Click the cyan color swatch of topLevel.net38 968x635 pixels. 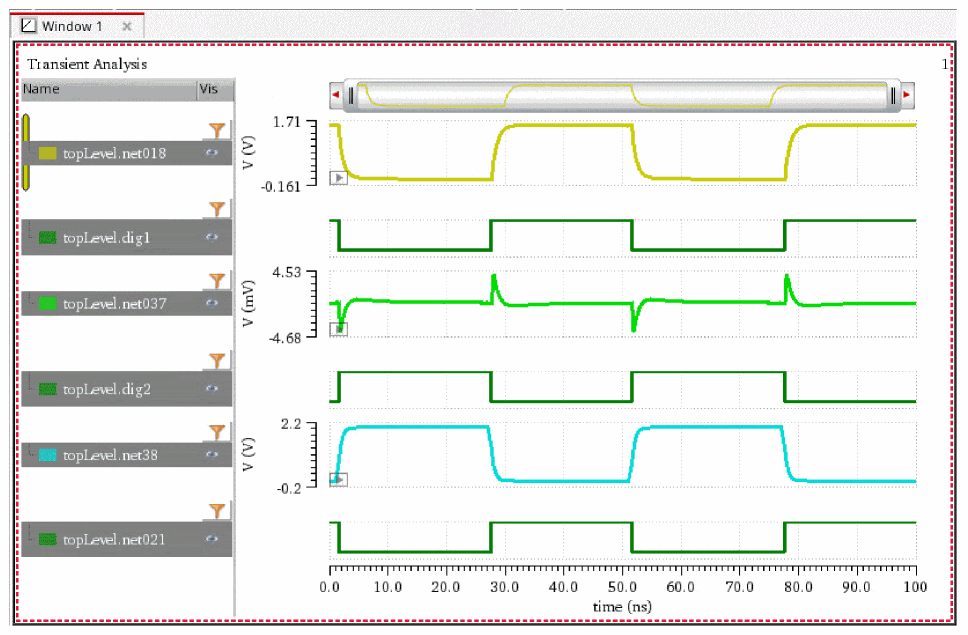point(48,455)
